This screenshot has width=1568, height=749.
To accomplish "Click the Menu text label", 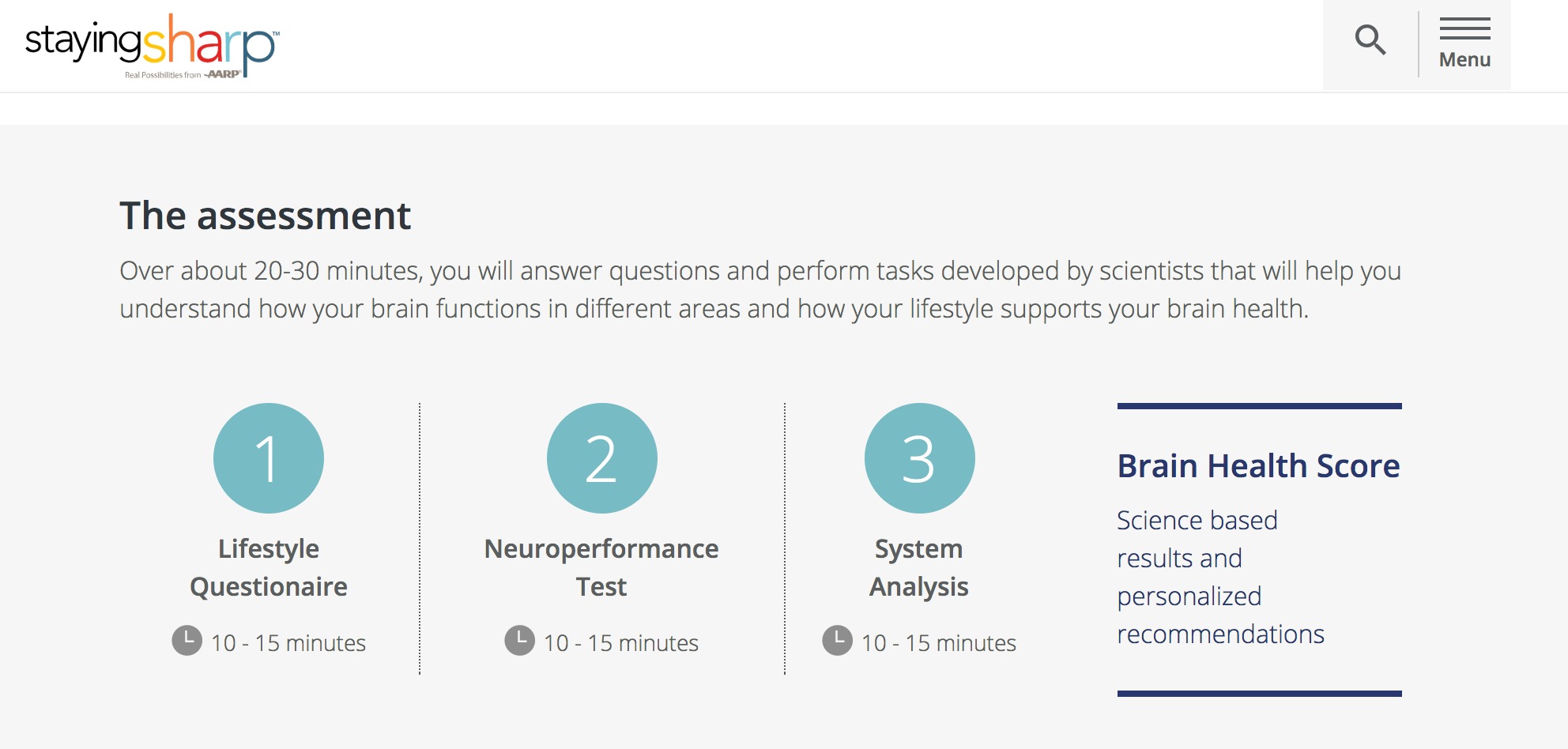I will pos(1464,59).
